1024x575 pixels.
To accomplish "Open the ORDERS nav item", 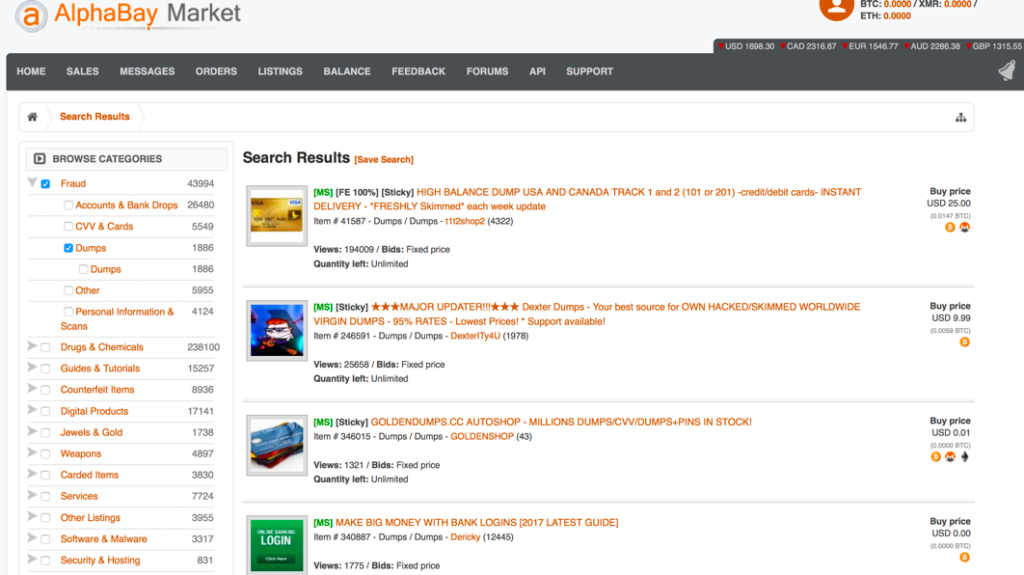I will (x=216, y=71).
